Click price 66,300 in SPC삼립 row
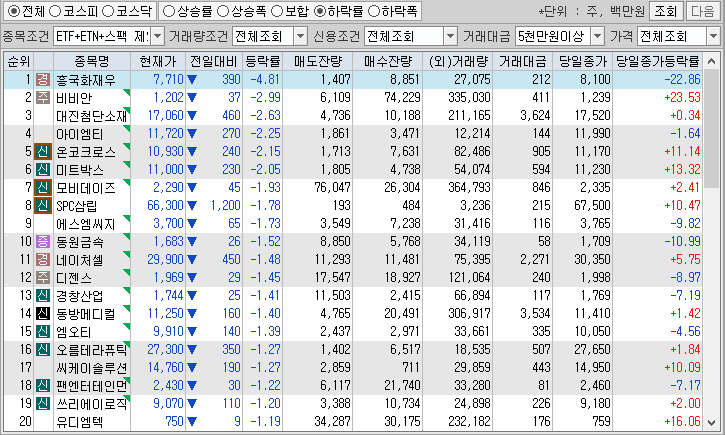The height and width of the screenshot is (435, 725). tap(165, 206)
